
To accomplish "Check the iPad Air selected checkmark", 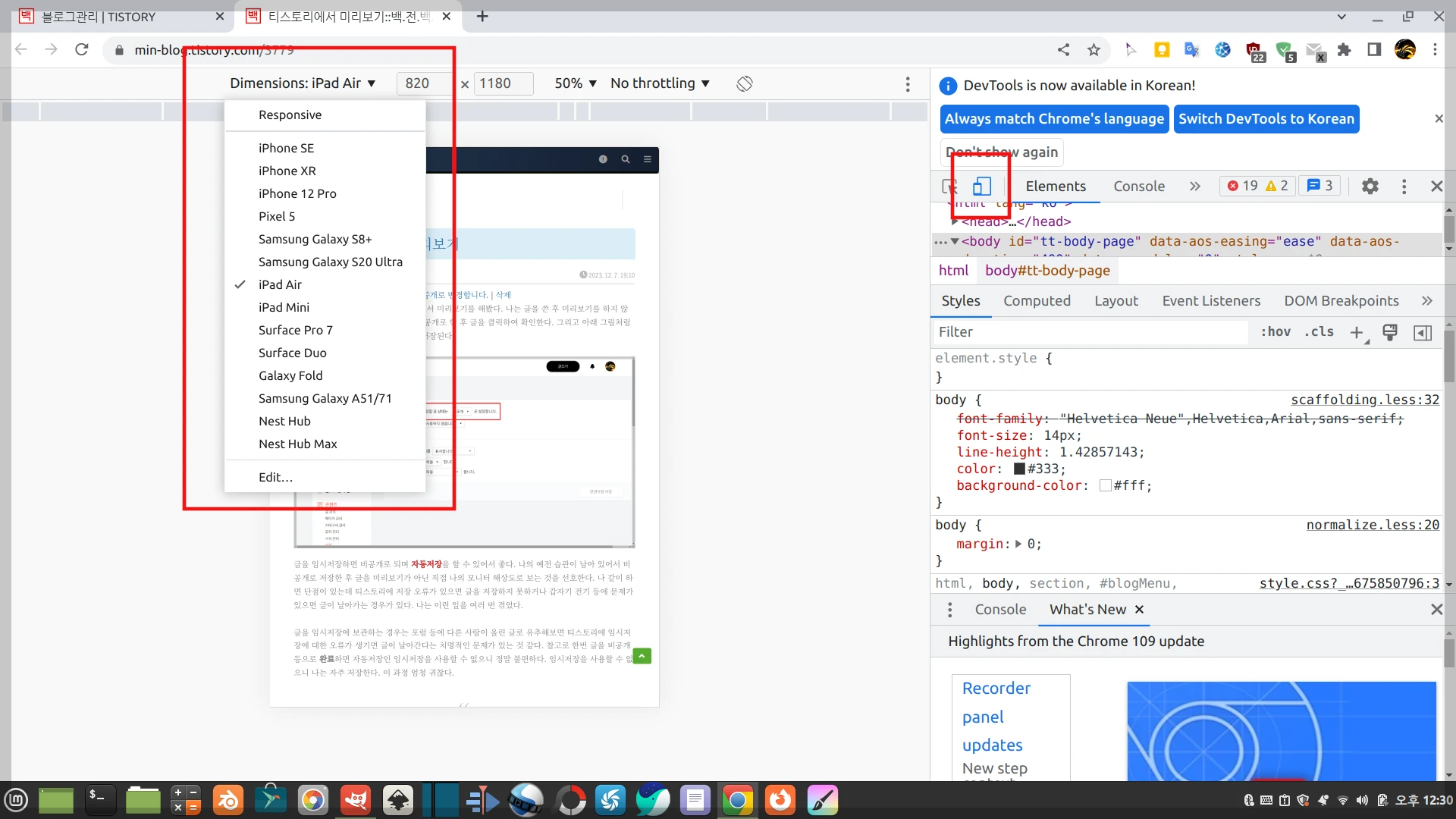I will (240, 284).
